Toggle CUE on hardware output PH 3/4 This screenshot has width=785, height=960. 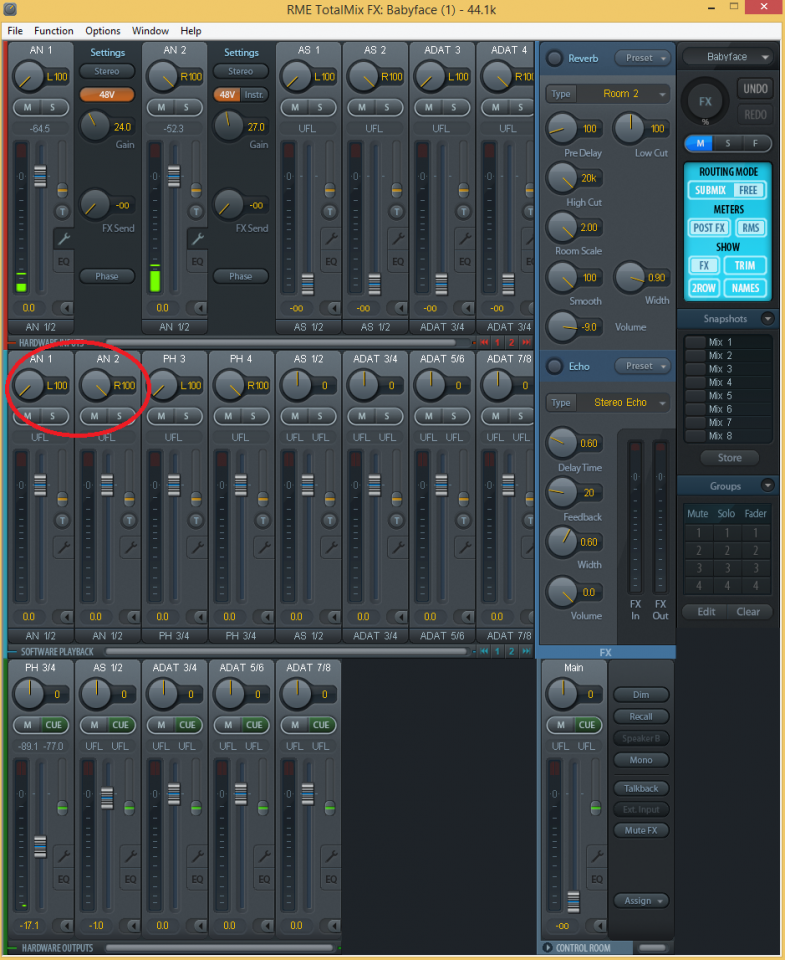[x=54, y=725]
